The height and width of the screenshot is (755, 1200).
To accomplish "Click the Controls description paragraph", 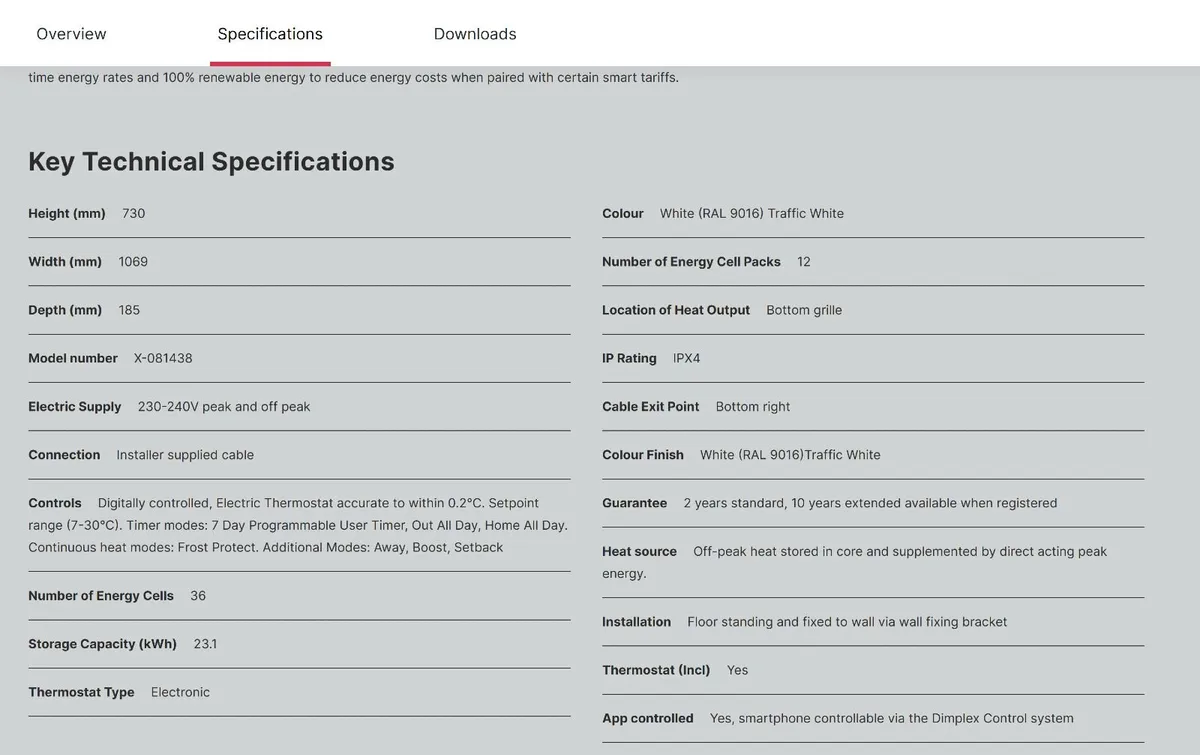I will coord(299,525).
